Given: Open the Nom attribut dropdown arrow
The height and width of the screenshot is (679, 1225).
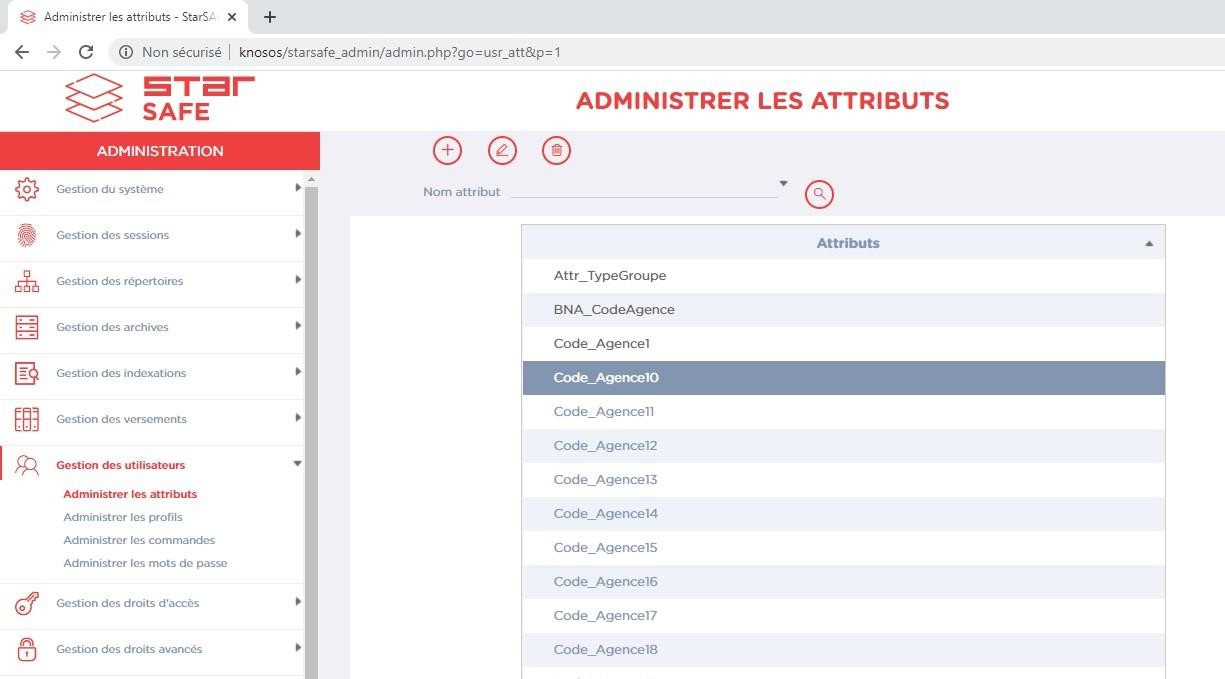Looking at the screenshot, I should (x=783, y=184).
